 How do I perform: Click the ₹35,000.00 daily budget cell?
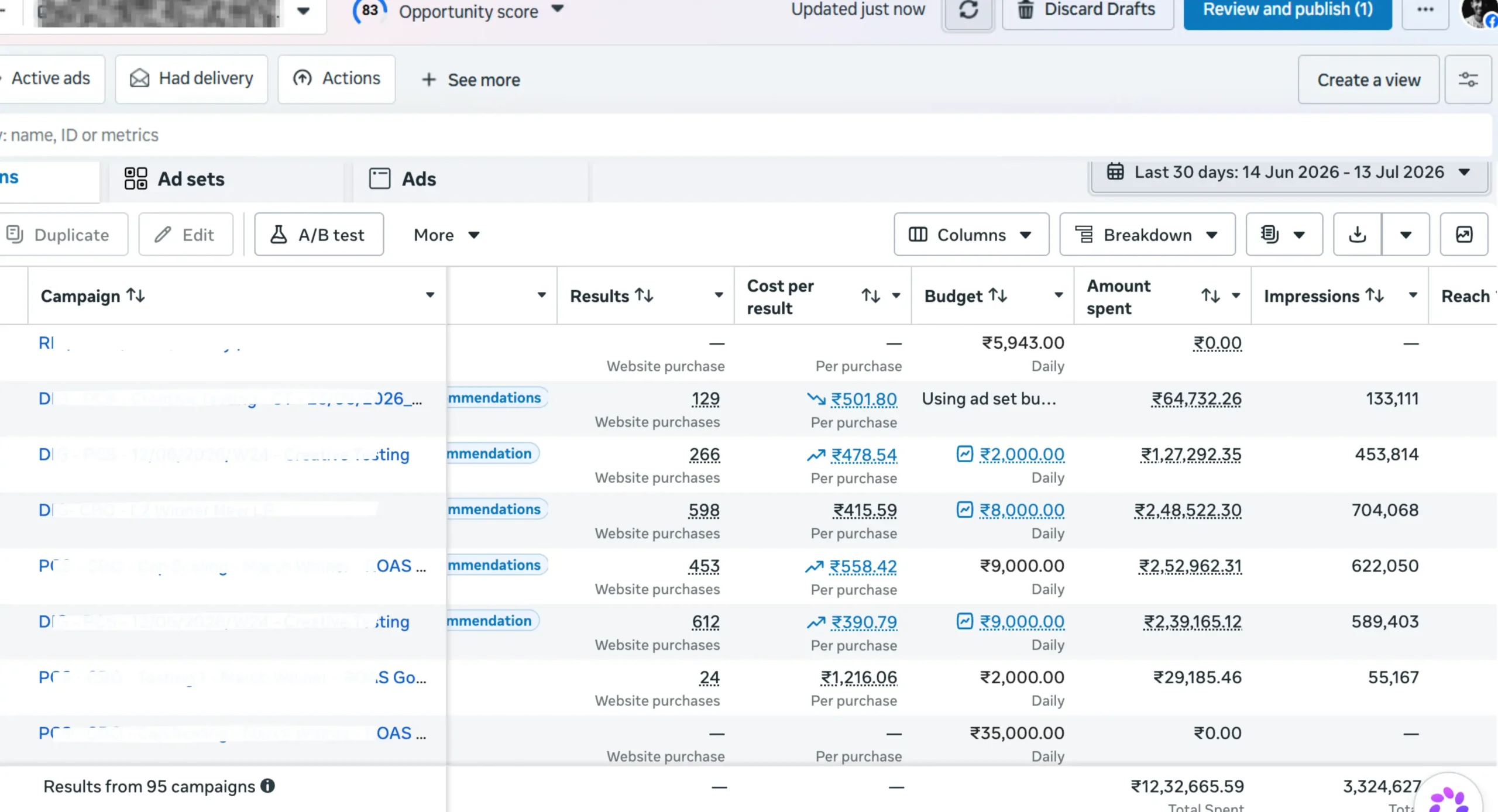tap(1017, 733)
